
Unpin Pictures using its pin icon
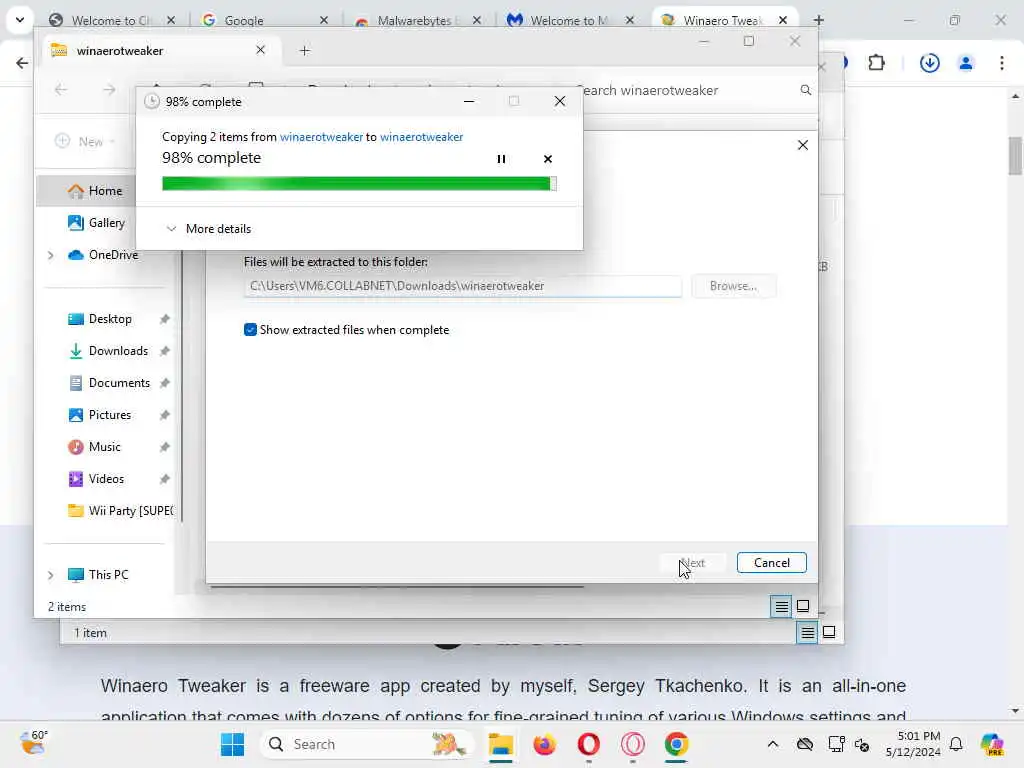pyautogui.click(x=165, y=415)
